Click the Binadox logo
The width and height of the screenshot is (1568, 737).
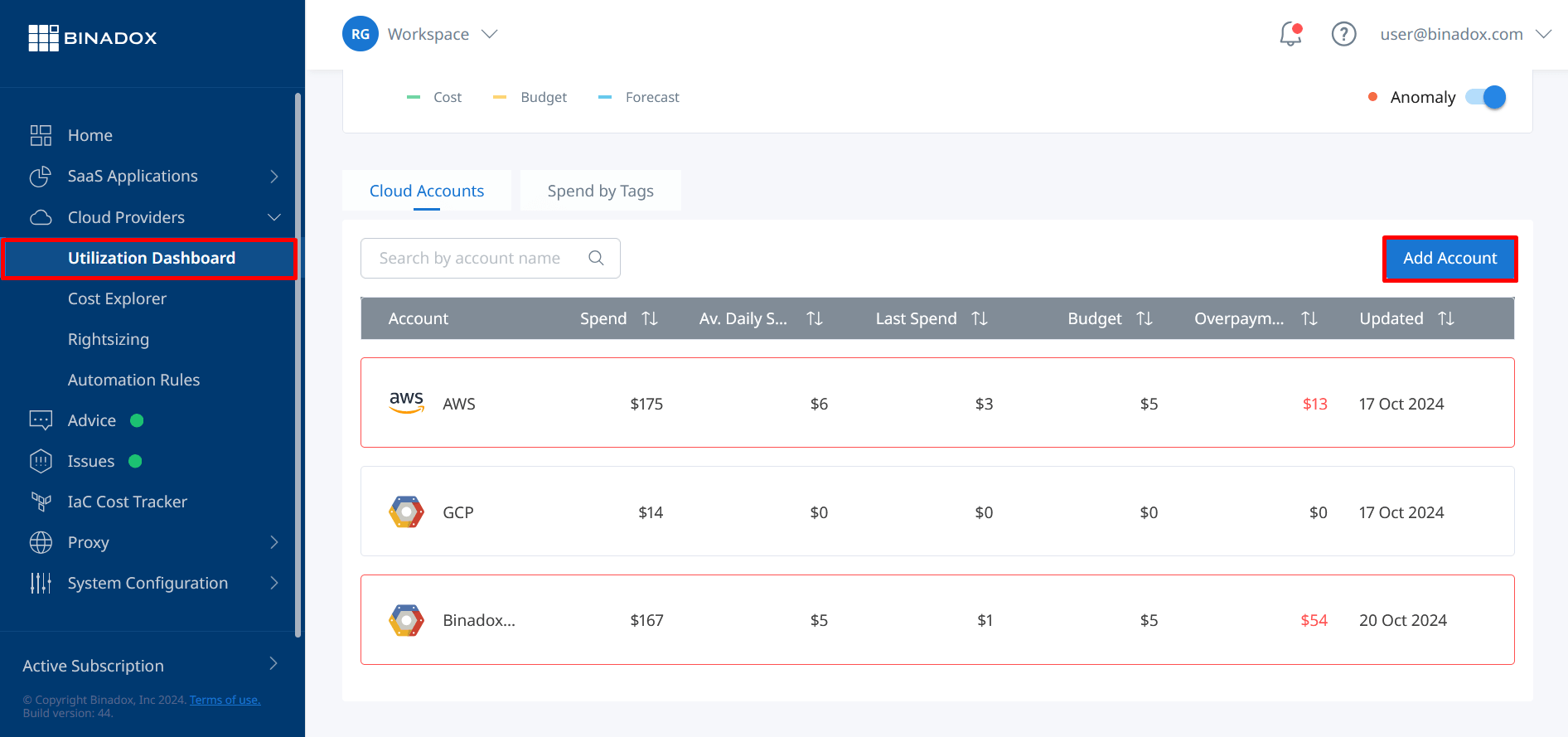[92, 37]
